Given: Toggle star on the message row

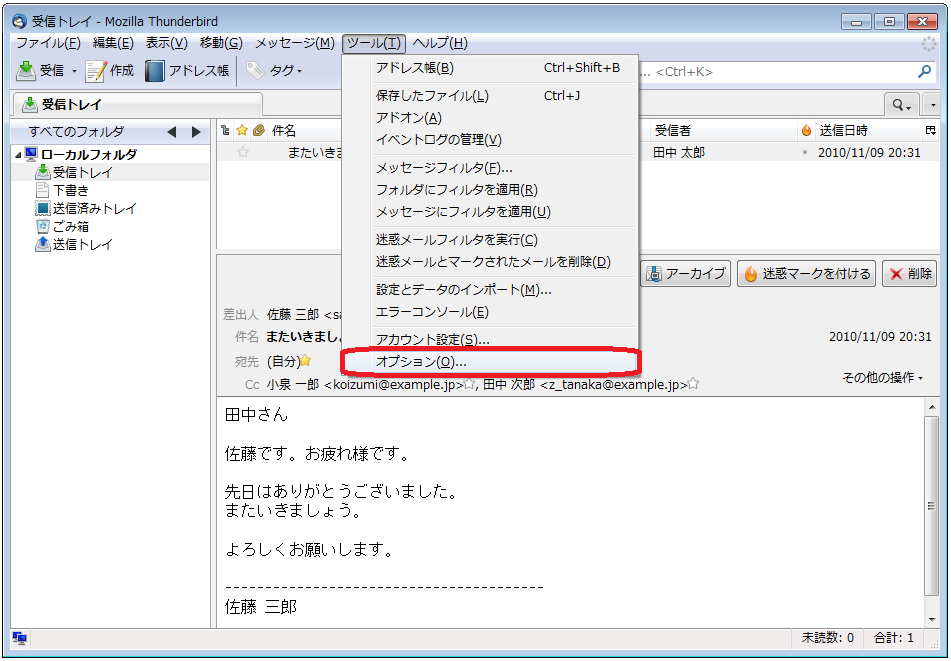Looking at the screenshot, I should point(243,152).
